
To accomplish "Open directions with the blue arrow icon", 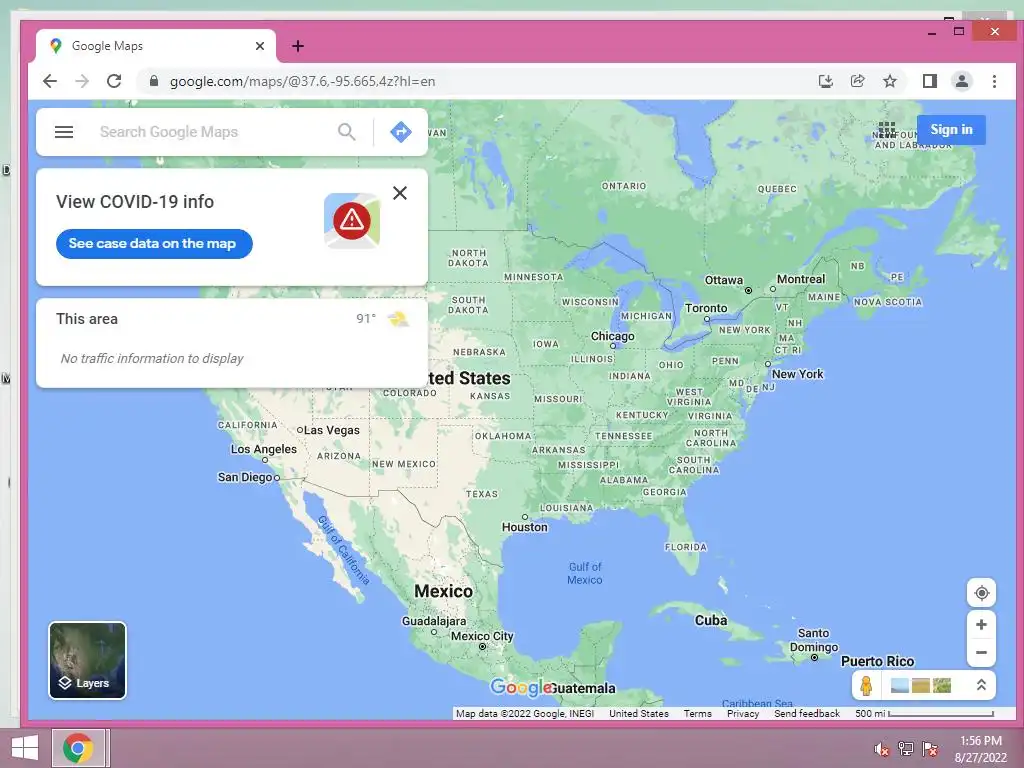I will (400, 132).
